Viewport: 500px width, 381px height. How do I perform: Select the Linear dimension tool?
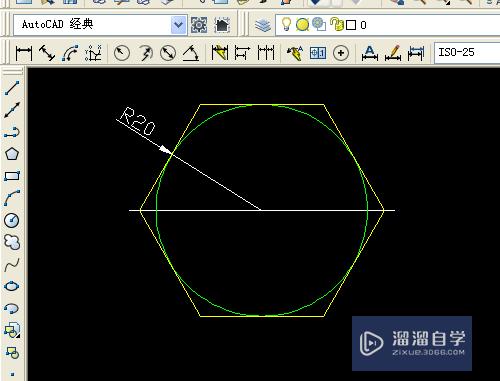(24, 53)
